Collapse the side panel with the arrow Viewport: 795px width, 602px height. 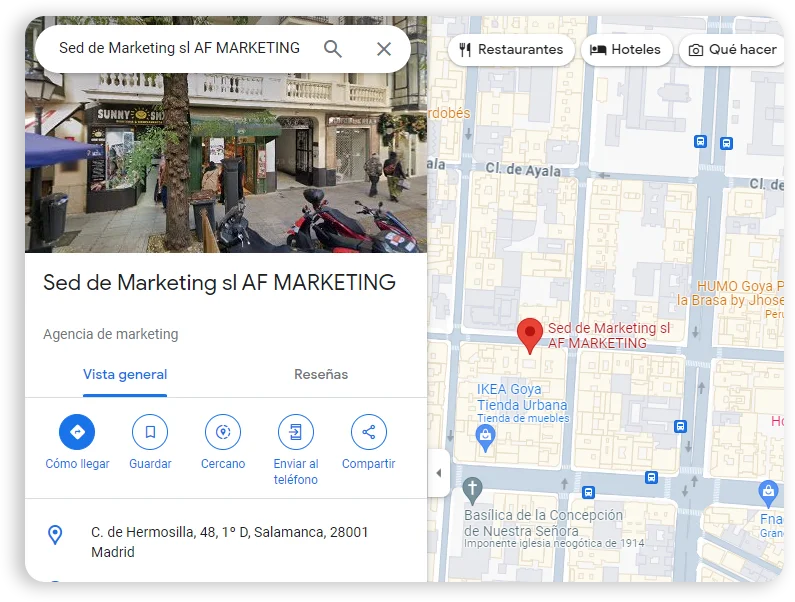click(439, 473)
